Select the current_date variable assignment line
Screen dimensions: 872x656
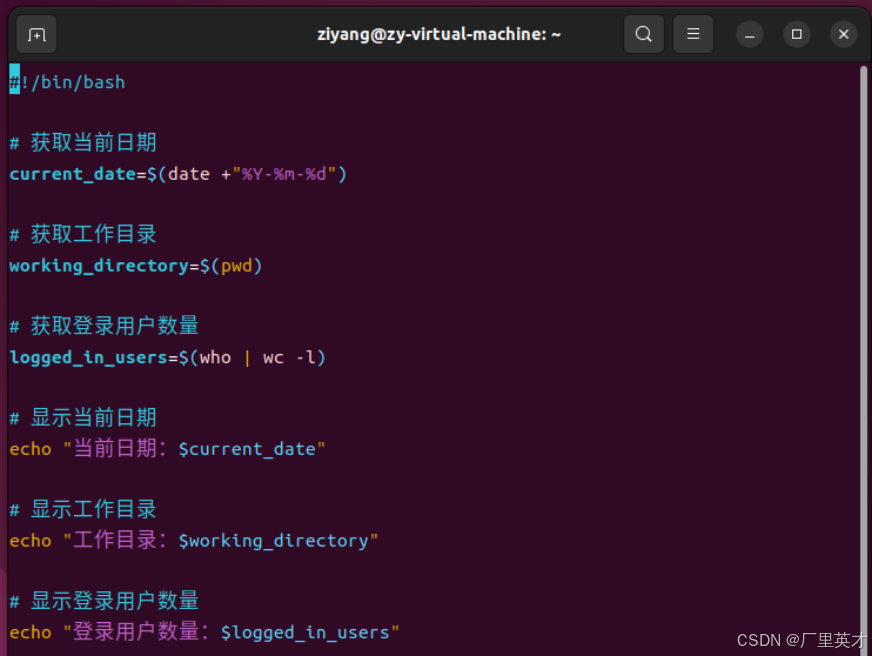pos(176,173)
